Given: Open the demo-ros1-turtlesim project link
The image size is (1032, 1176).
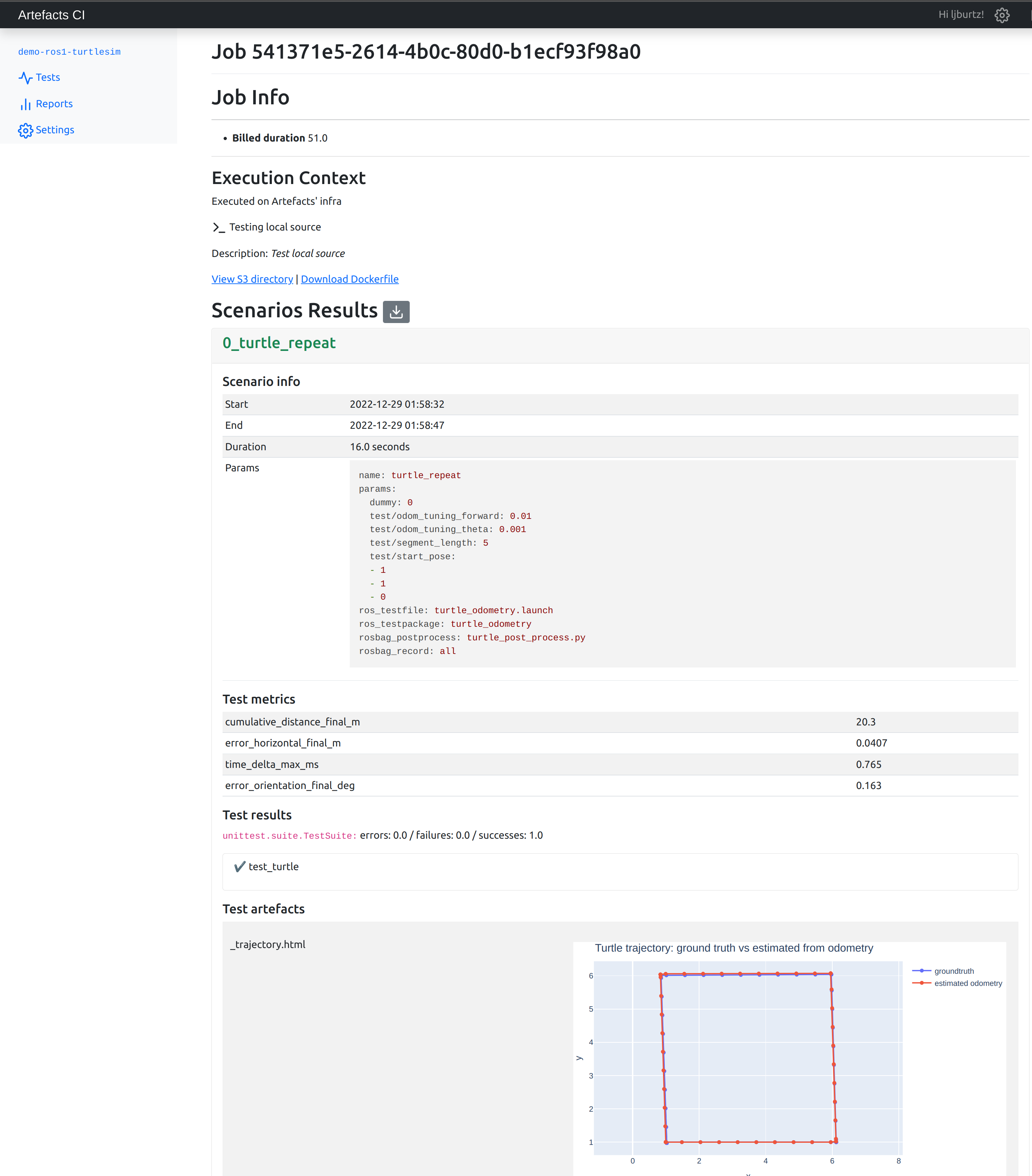Looking at the screenshot, I should pos(70,52).
